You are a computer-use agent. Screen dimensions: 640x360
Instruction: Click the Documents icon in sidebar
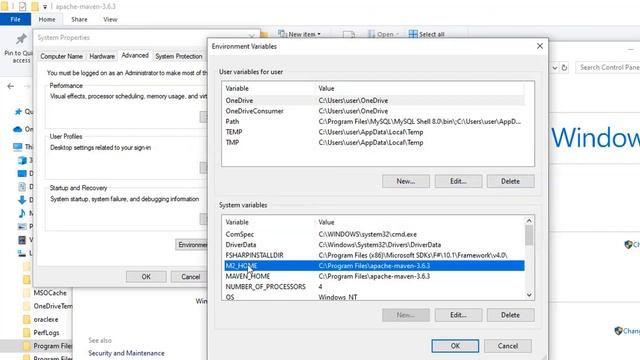[22, 187]
